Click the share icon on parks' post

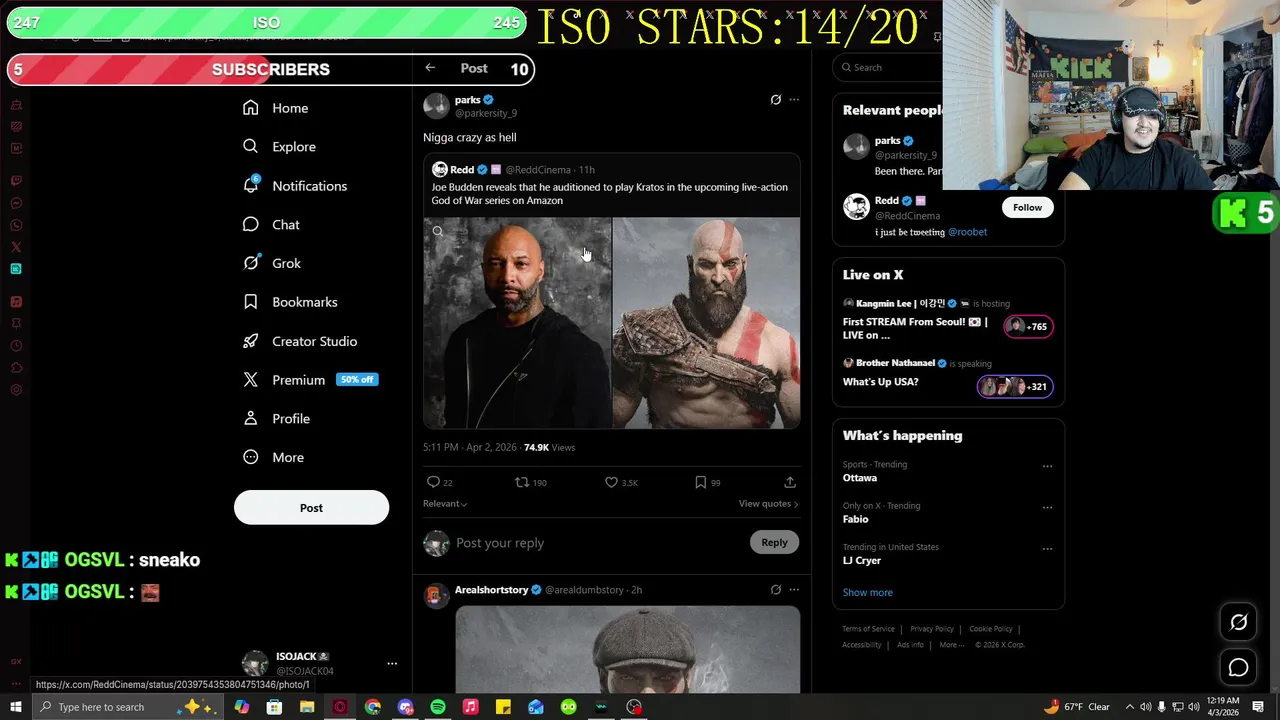(x=790, y=482)
